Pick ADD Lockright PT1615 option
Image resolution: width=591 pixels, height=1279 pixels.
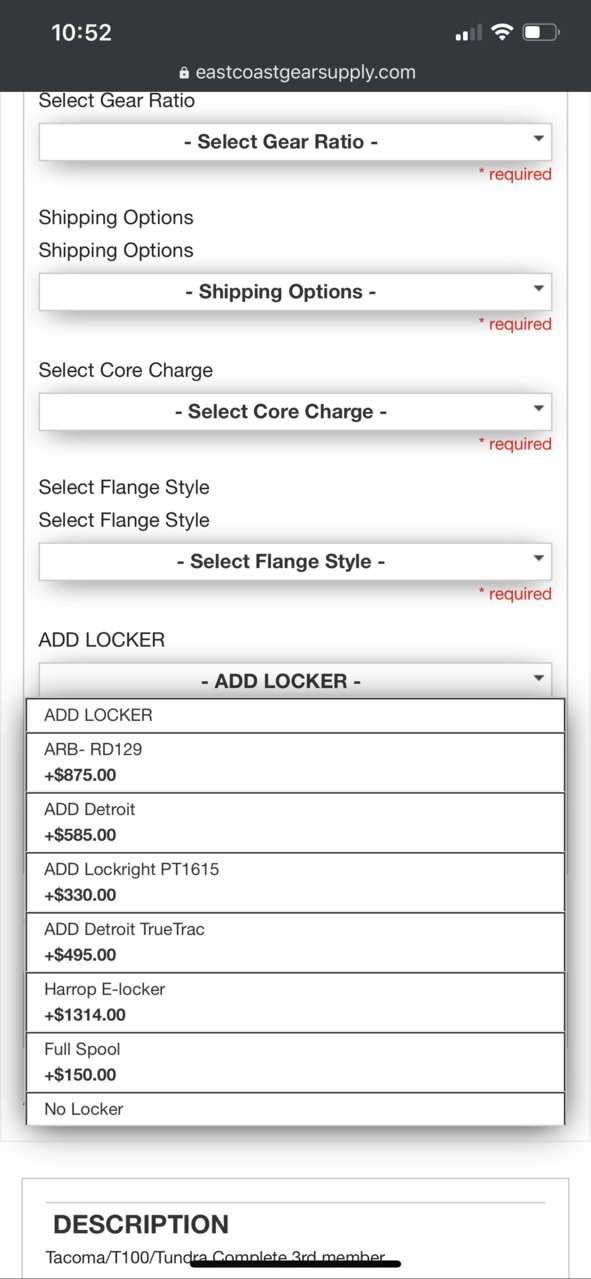[x=295, y=883]
